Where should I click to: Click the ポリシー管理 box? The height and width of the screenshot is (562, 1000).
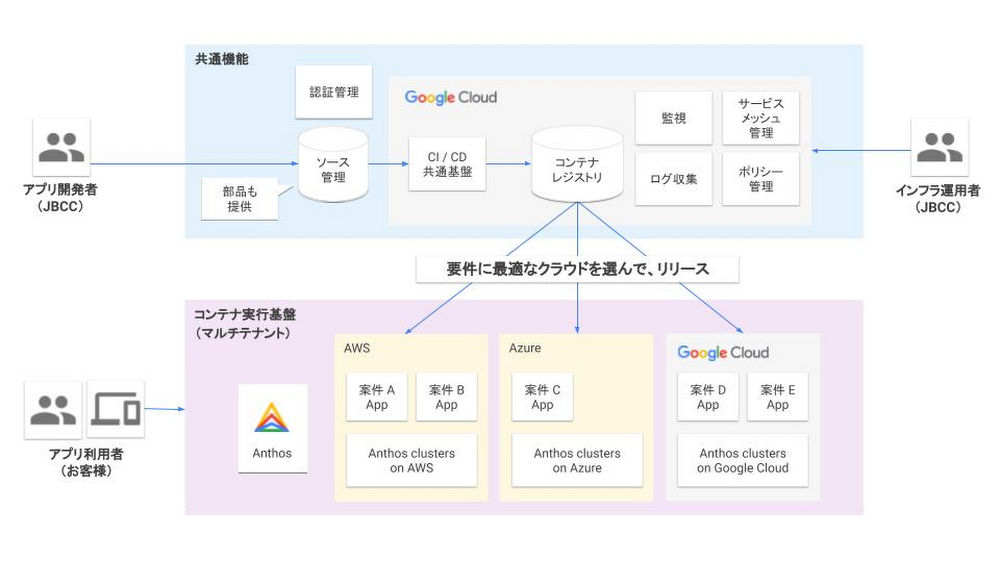tap(760, 179)
